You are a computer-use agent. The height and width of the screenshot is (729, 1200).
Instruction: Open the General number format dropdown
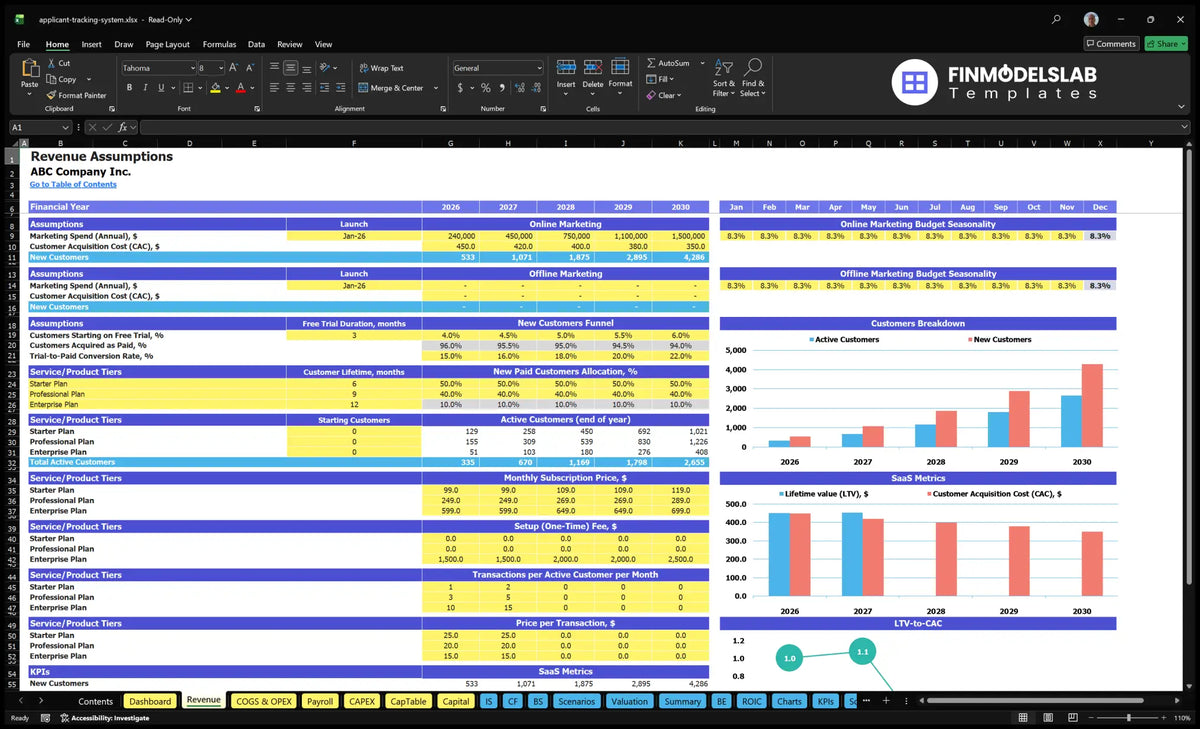(x=538, y=68)
